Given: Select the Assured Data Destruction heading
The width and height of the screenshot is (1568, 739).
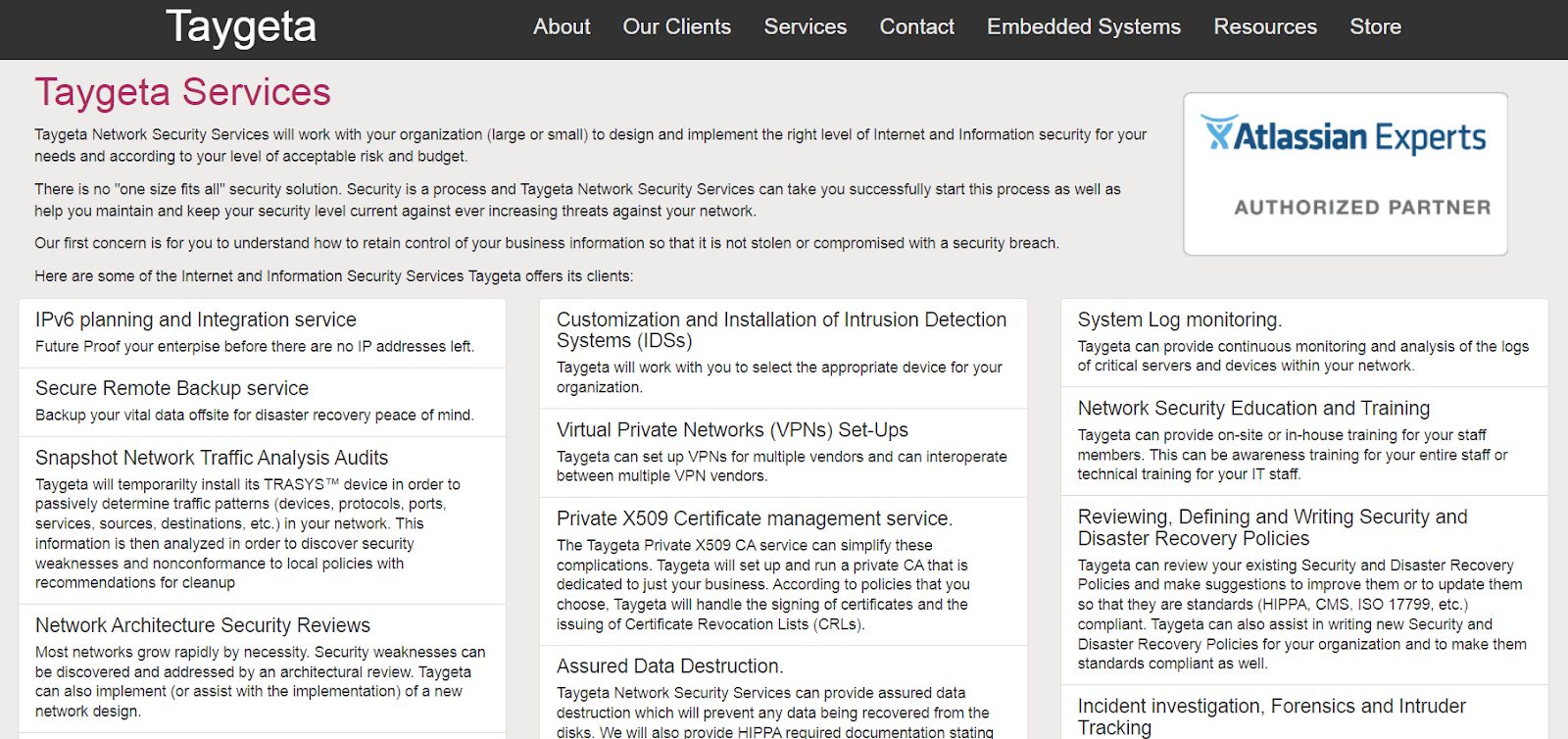Looking at the screenshot, I should (x=670, y=666).
